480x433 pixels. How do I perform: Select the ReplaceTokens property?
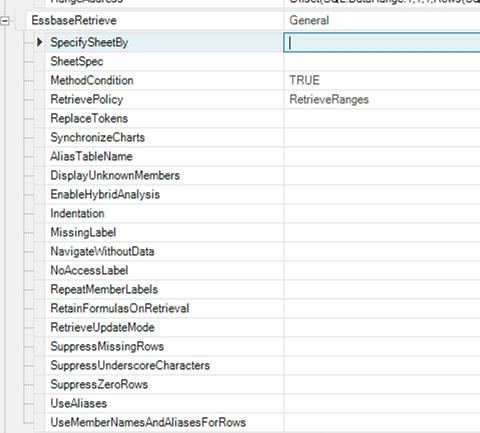(89, 118)
